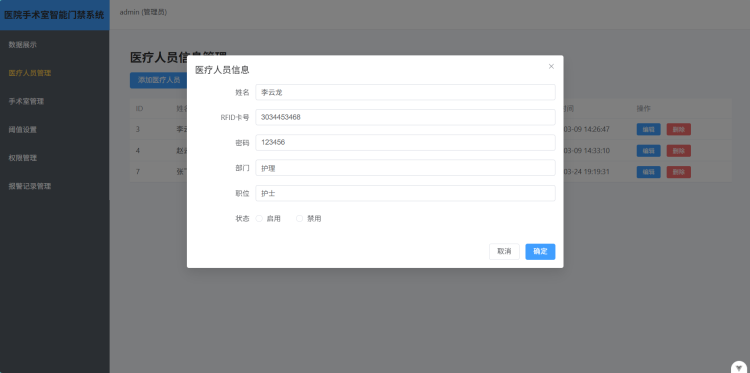The height and width of the screenshot is (373, 750).
Task: Click the 添加医疗人员 button
Action: pos(158,80)
